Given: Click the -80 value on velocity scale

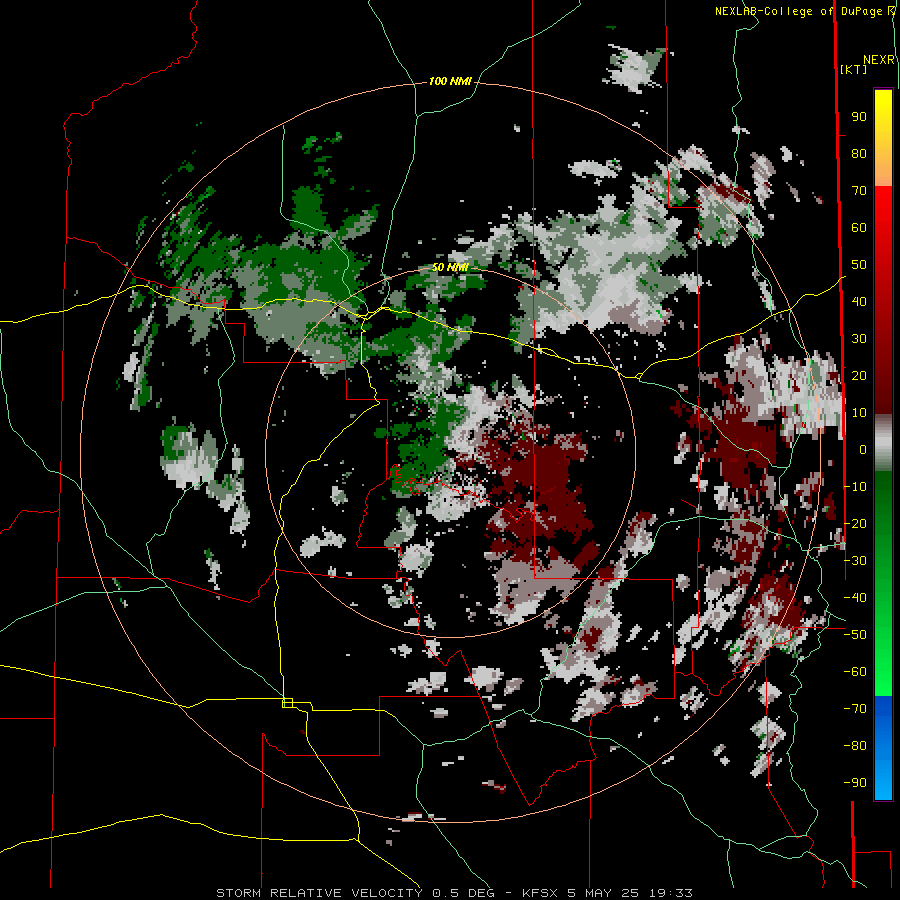Looking at the screenshot, I should (x=855, y=746).
